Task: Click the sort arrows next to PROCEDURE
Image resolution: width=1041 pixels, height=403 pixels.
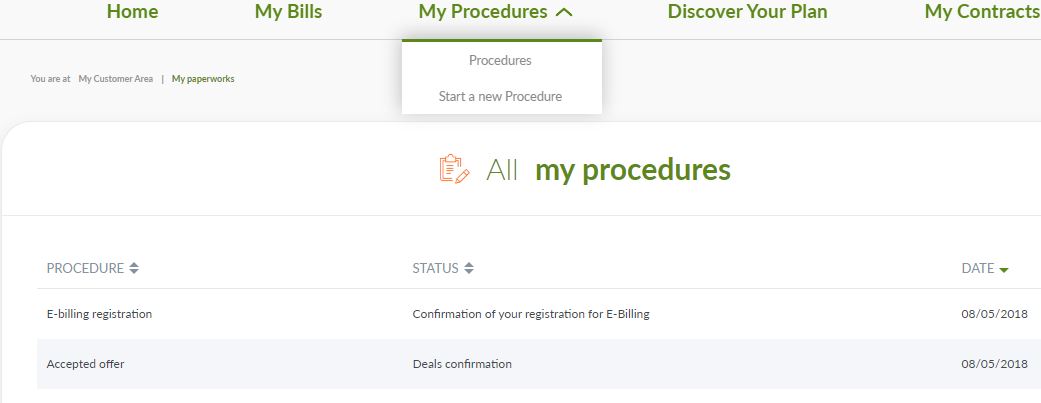Action: (x=134, y=268)
